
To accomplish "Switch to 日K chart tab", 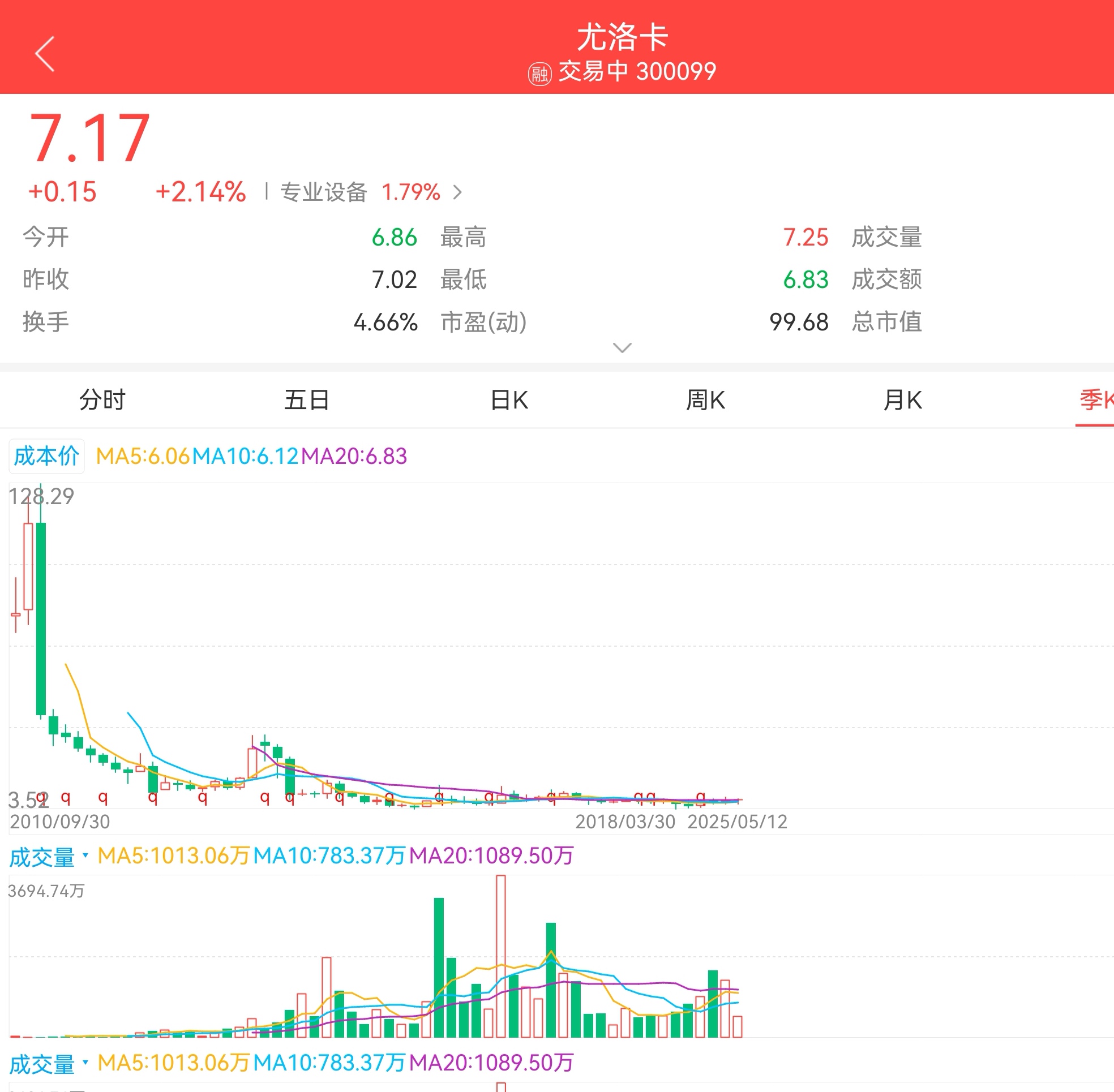I will tap(509, 400).
